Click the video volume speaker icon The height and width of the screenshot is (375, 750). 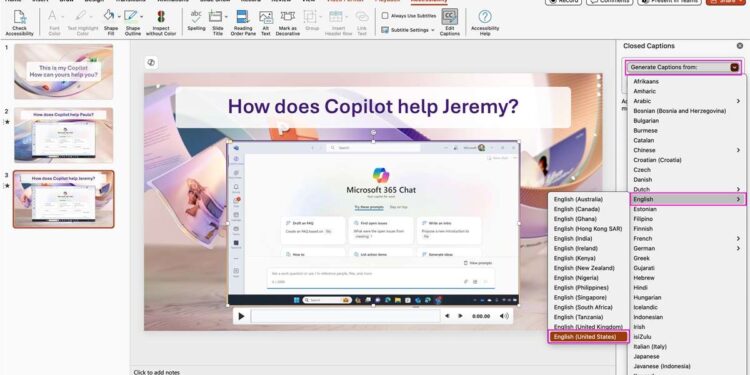pos(504,316)
